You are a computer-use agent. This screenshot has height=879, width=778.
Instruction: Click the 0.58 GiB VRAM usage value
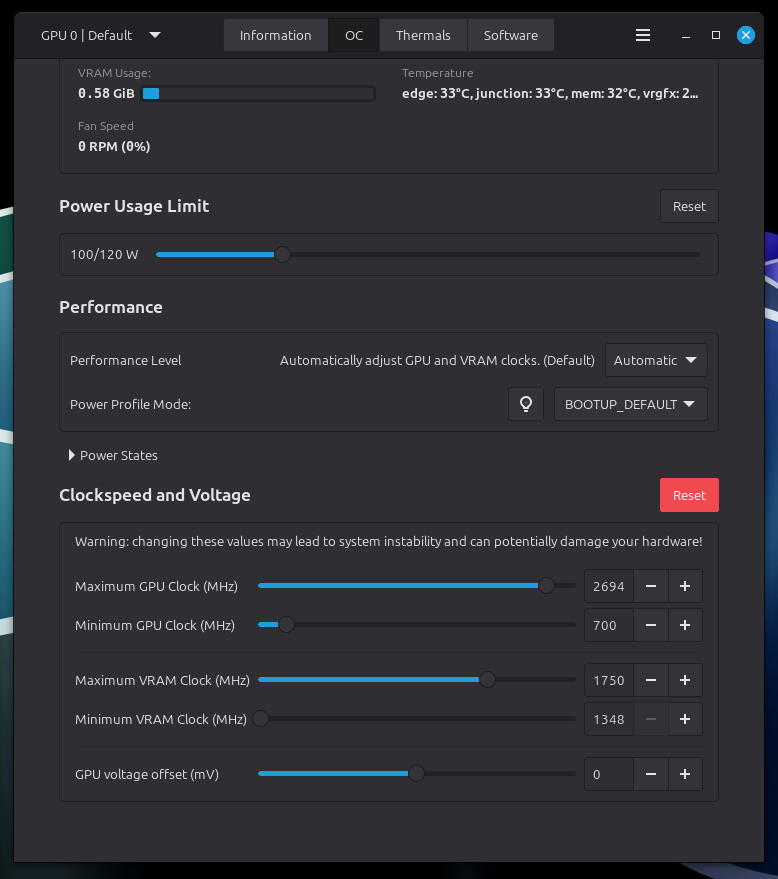tap(106, 94)
